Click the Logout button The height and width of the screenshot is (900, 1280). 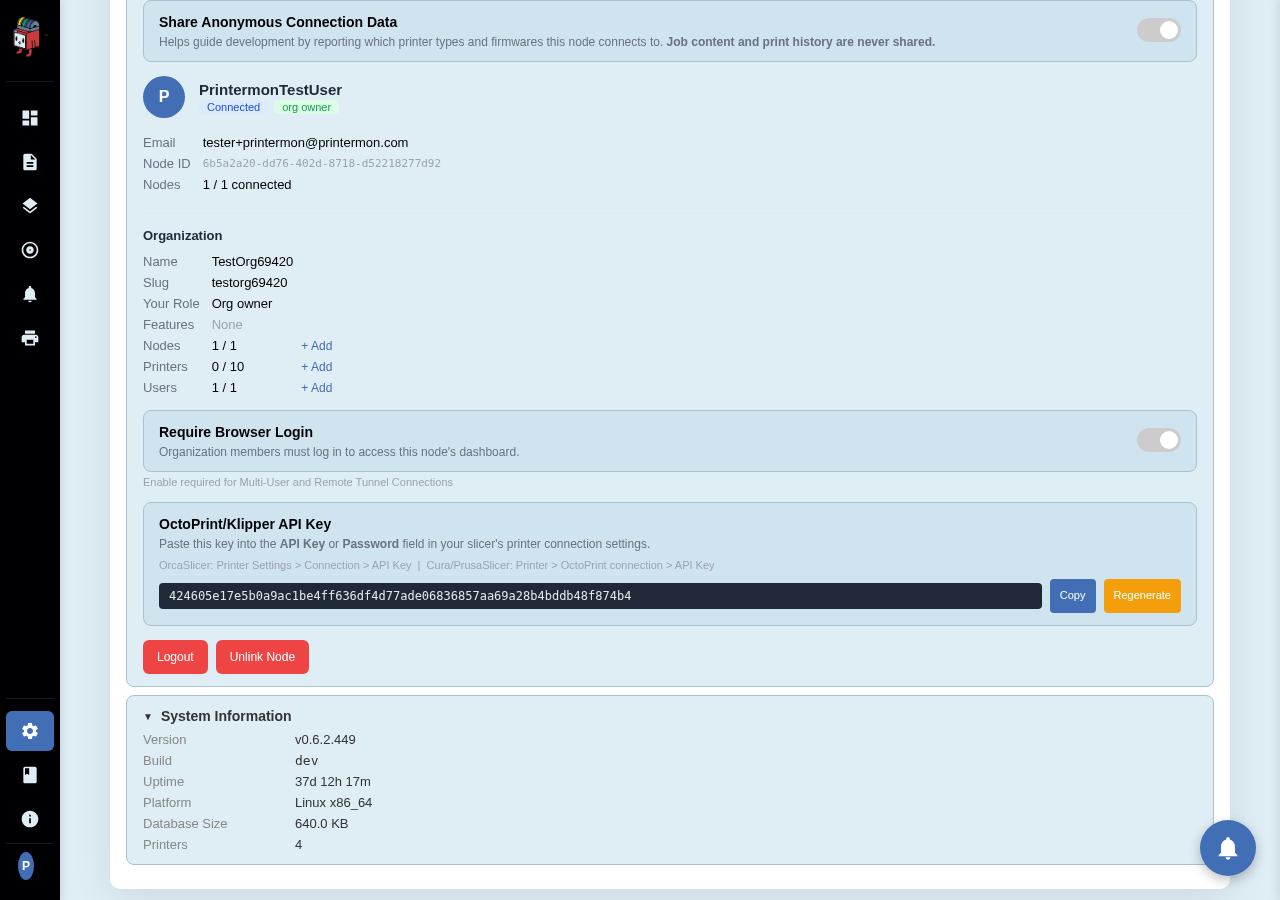[175, 657]
